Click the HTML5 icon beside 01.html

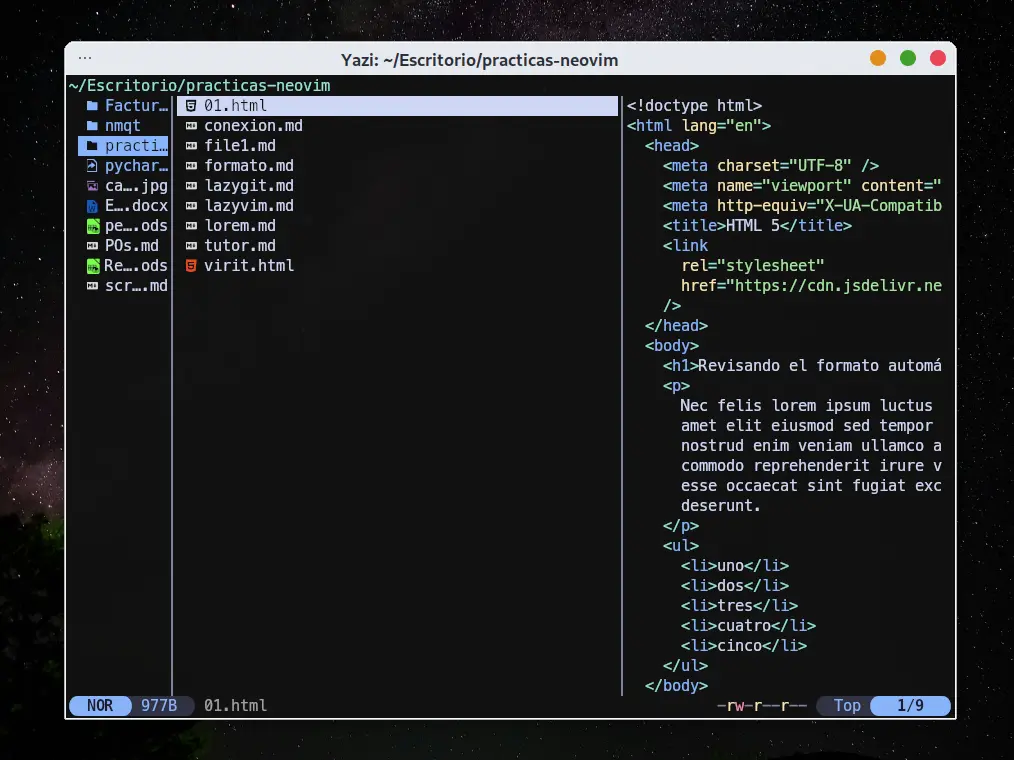(x=191, y=106)
